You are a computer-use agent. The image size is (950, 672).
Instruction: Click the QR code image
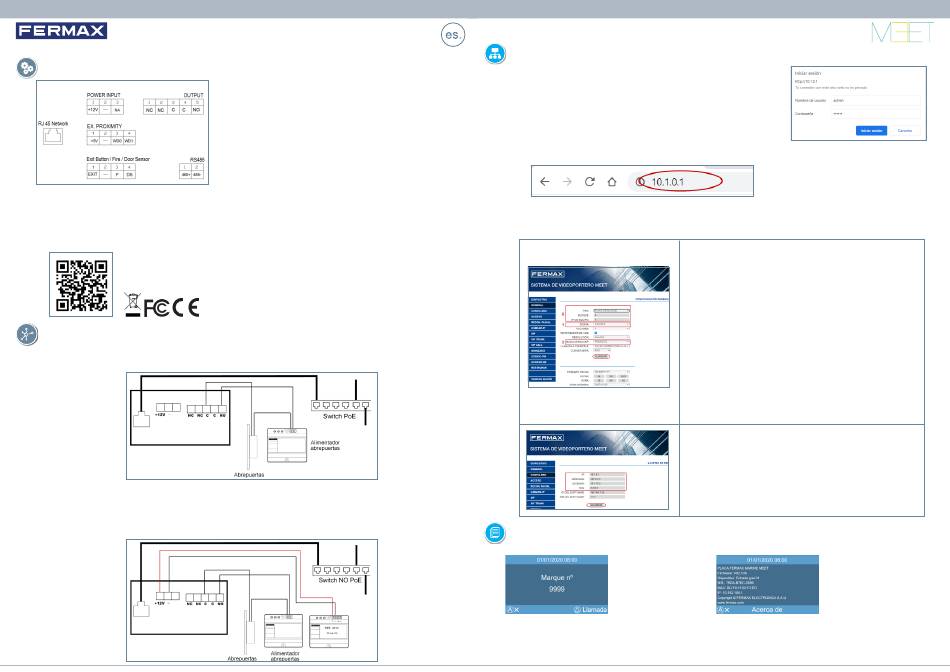tap(81, 285)
